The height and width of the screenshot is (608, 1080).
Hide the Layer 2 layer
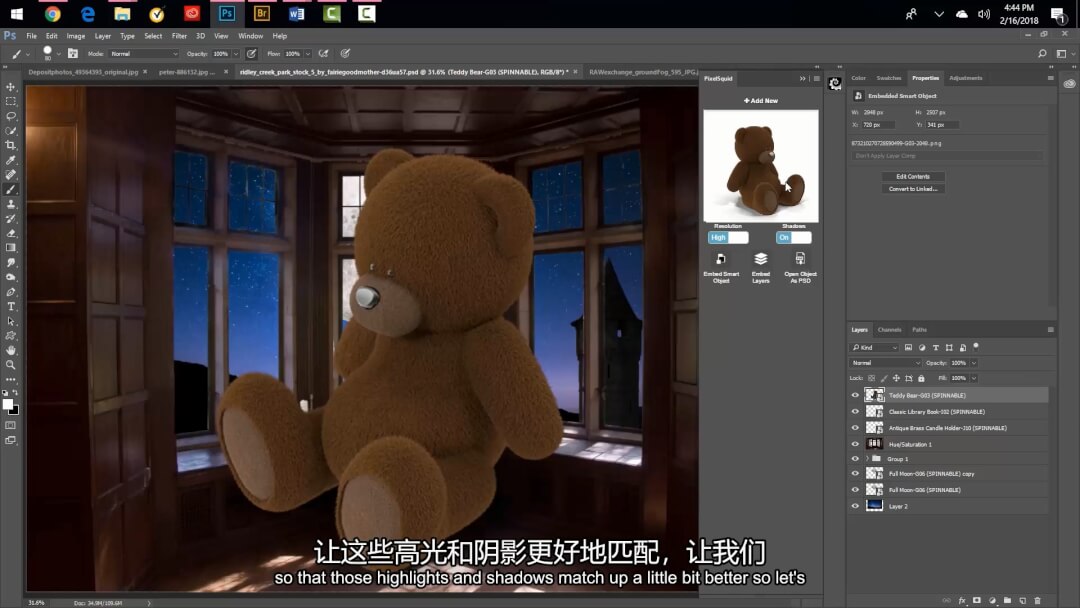pos(855,506)
